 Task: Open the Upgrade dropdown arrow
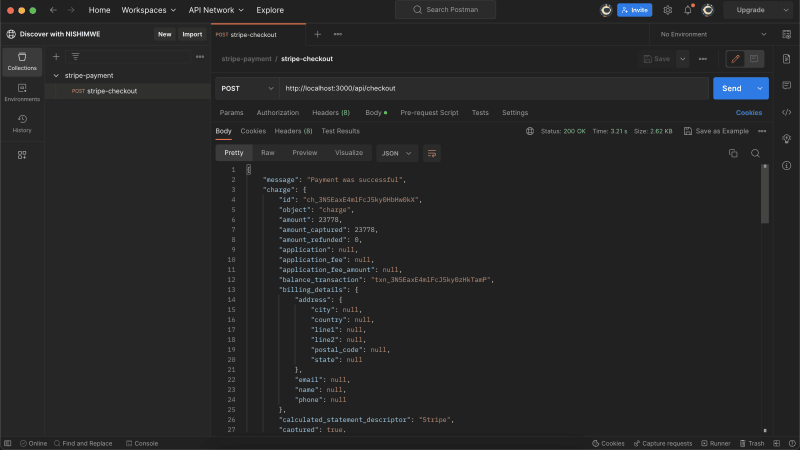(x=785, y=10)
